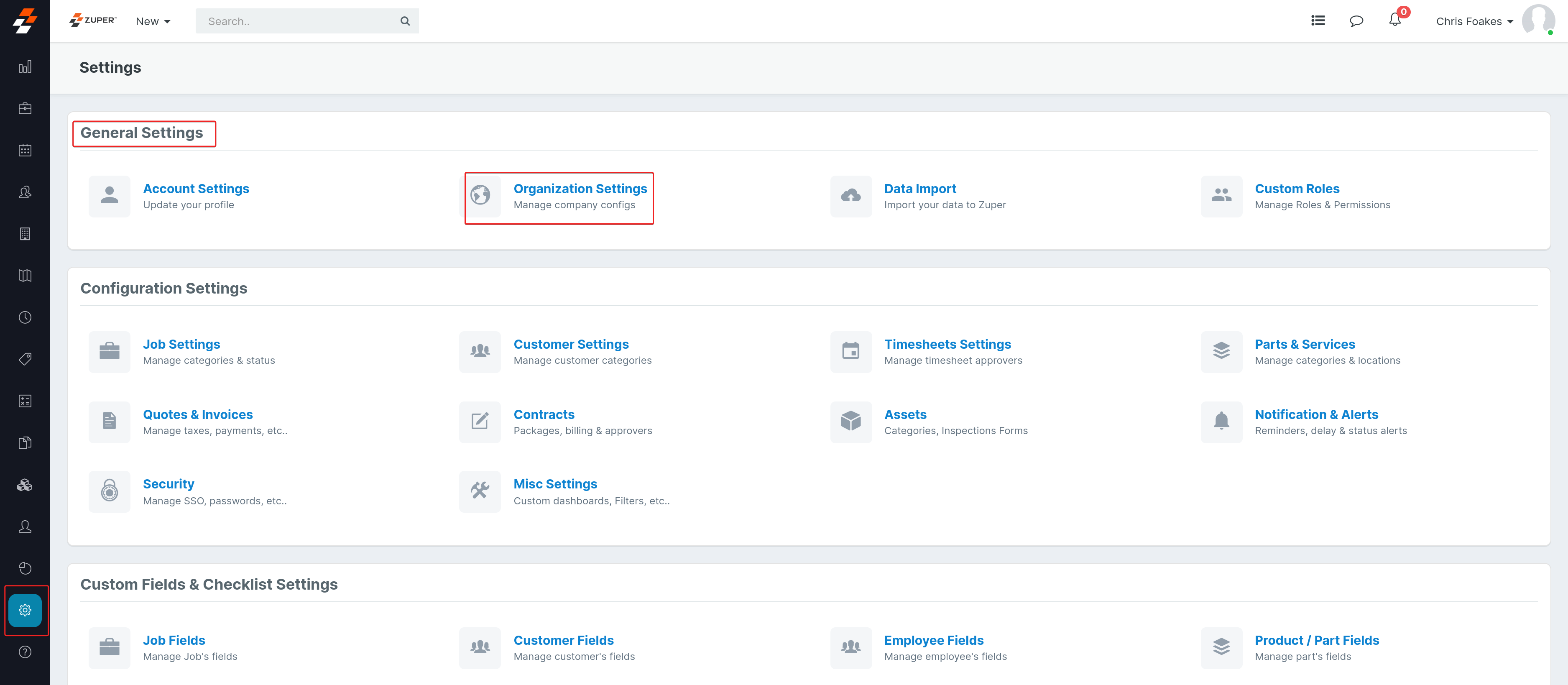Click the notification bell icon

[x=1394, y=21]
